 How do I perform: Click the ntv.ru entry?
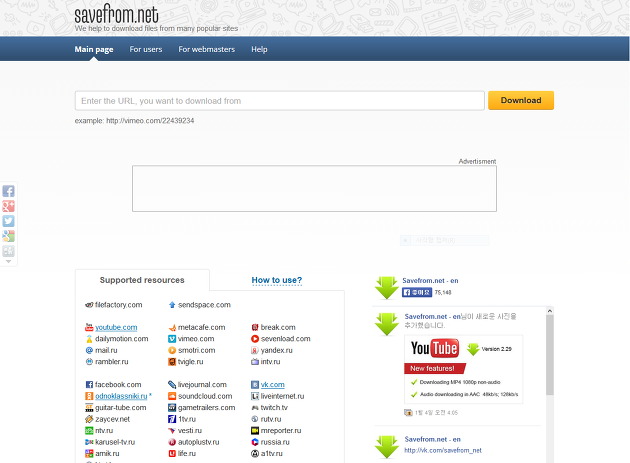[99, 430]
